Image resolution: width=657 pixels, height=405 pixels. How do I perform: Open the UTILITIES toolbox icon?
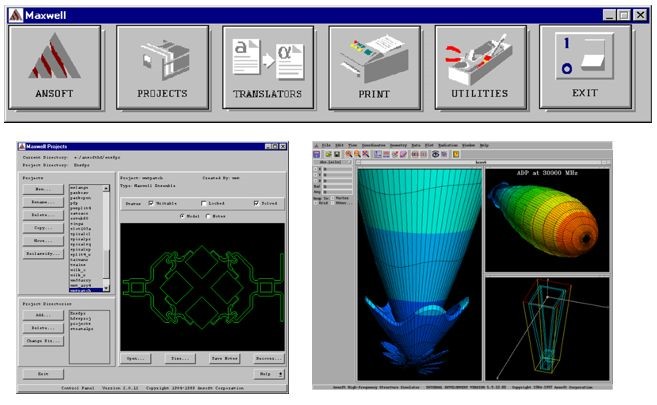pos(481,67)
